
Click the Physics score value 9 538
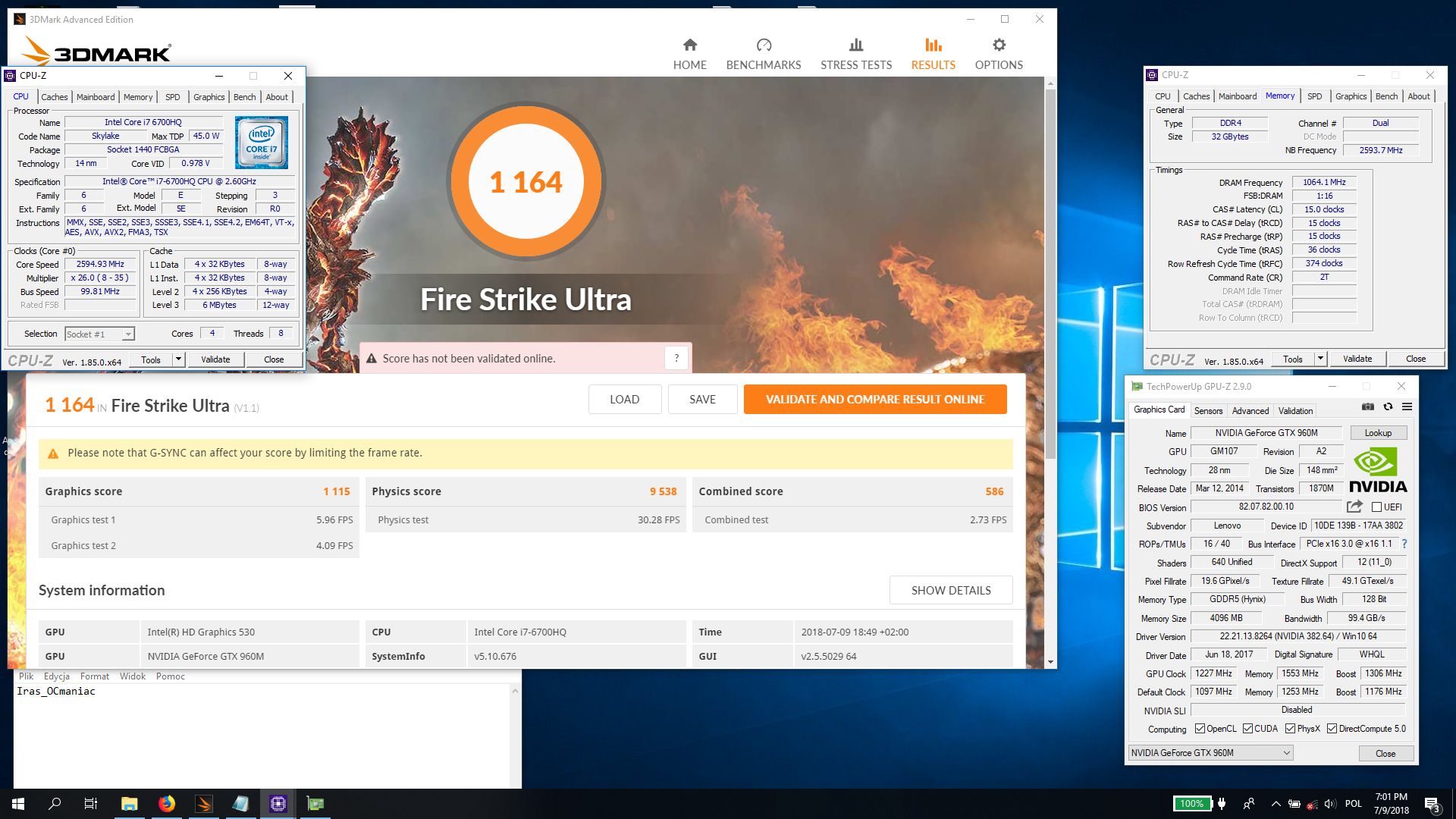tap(663, 491)
